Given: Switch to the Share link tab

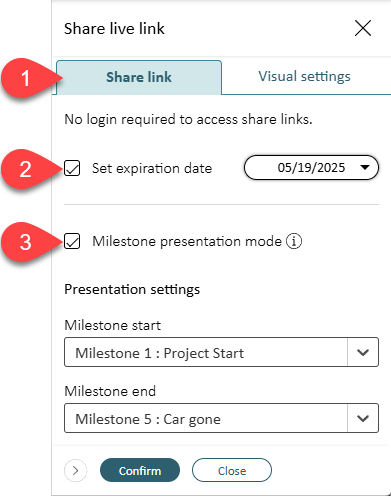Looking at the screenshot, I should (139, 77).
